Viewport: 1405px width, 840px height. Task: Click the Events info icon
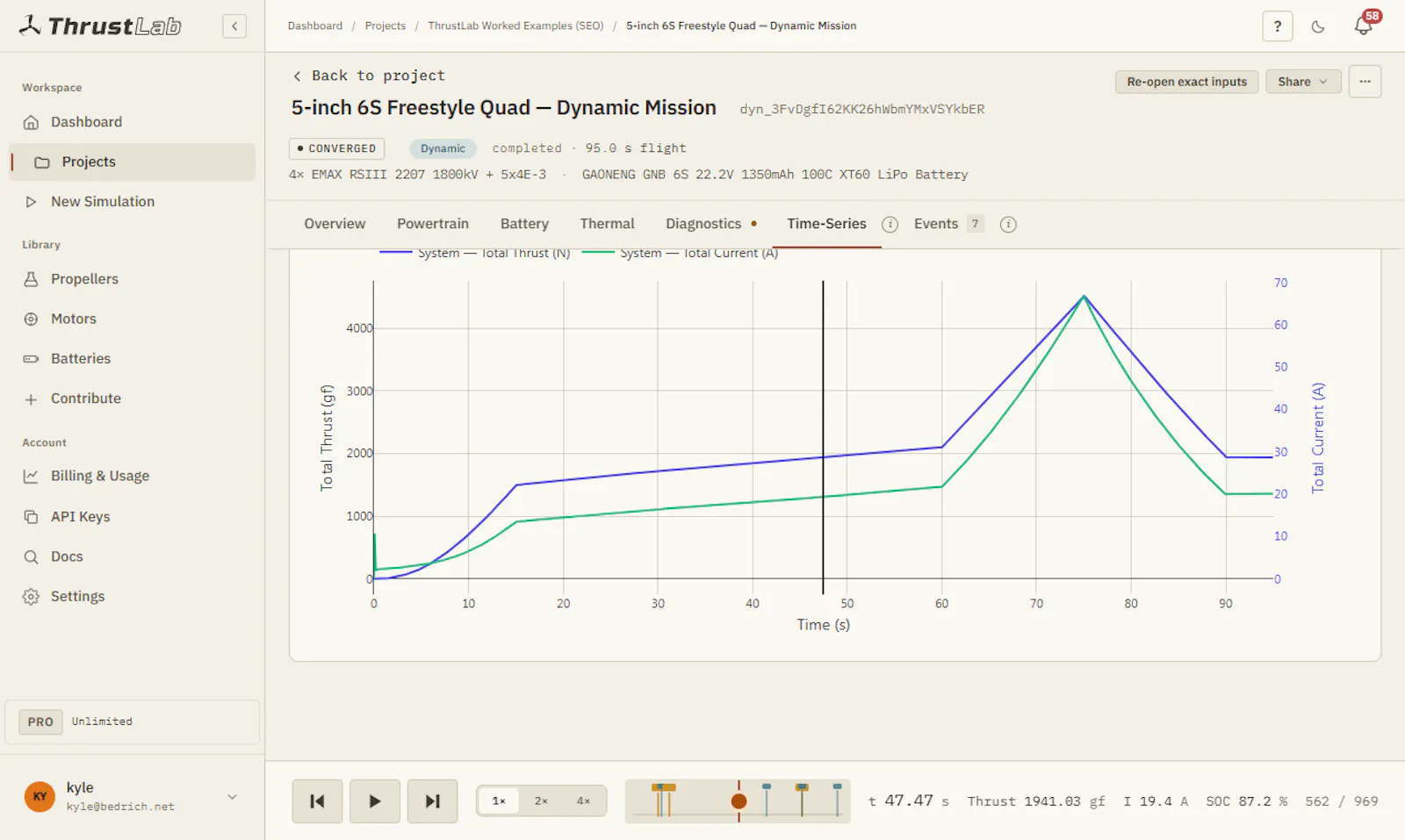[x=1008, y=225]
